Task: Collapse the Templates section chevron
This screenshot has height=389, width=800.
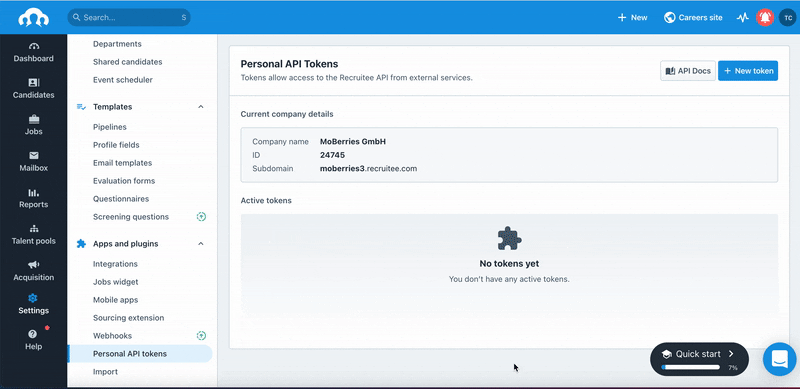Action: pyautogui.click(x=201, y=107)
